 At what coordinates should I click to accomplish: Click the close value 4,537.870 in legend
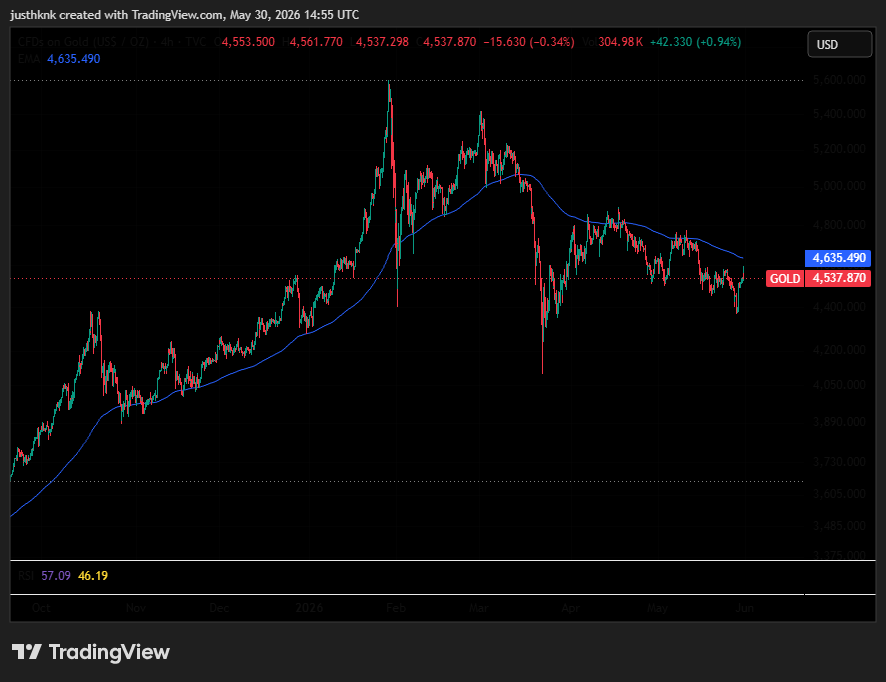tap(450, 42)
